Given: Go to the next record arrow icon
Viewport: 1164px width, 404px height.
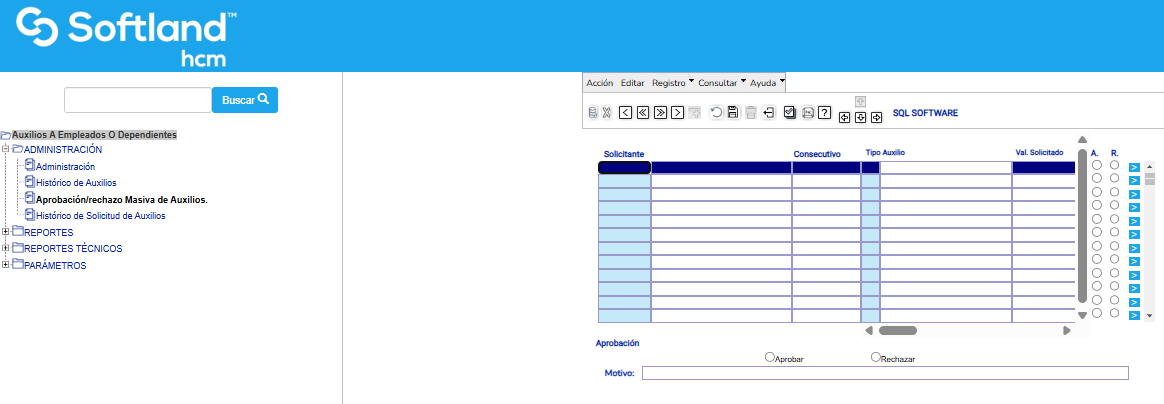Looking at the screenshot, I should pos(677,113).
